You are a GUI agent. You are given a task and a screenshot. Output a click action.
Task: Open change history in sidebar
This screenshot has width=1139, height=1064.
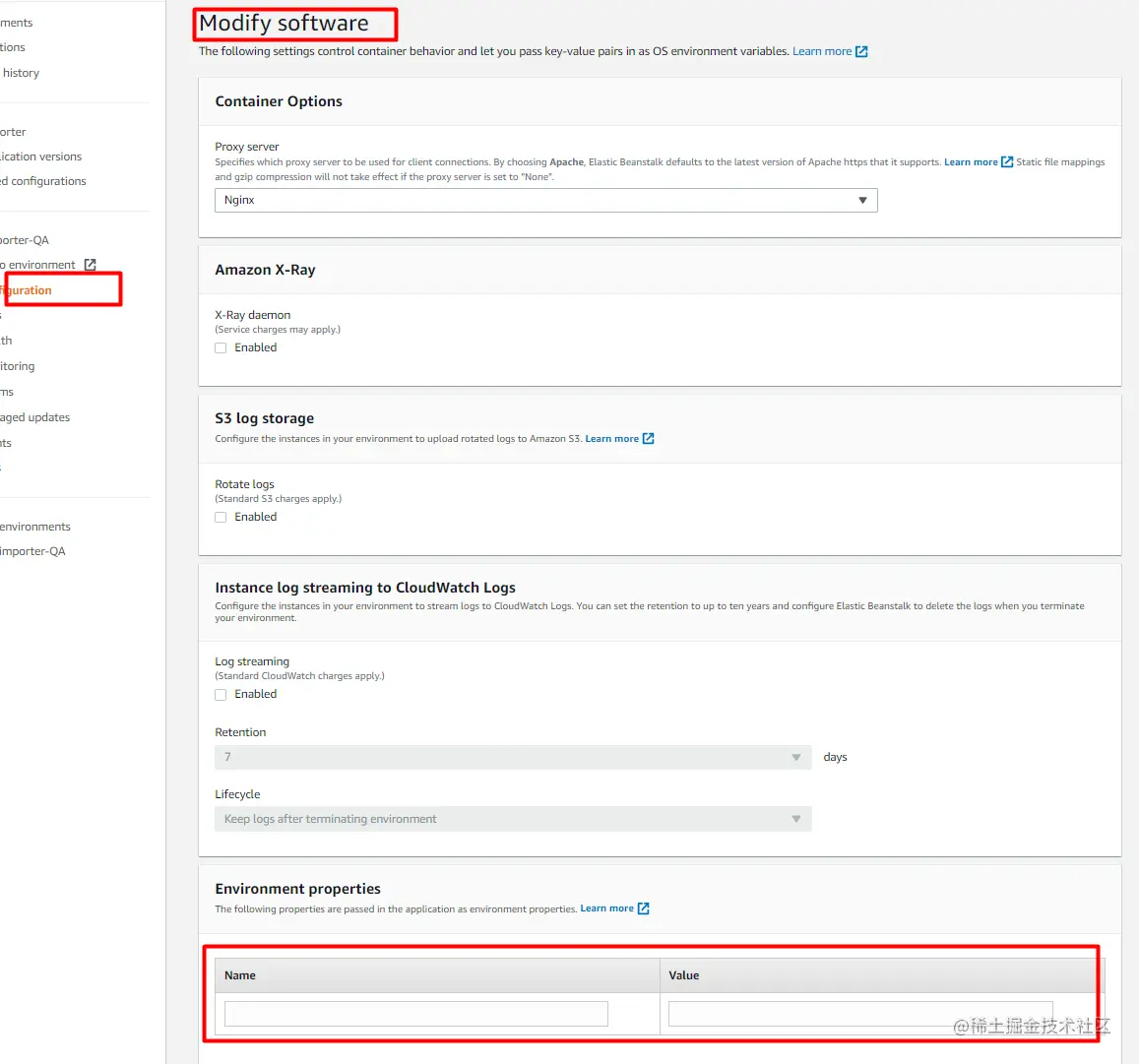[x=21, y=74]
